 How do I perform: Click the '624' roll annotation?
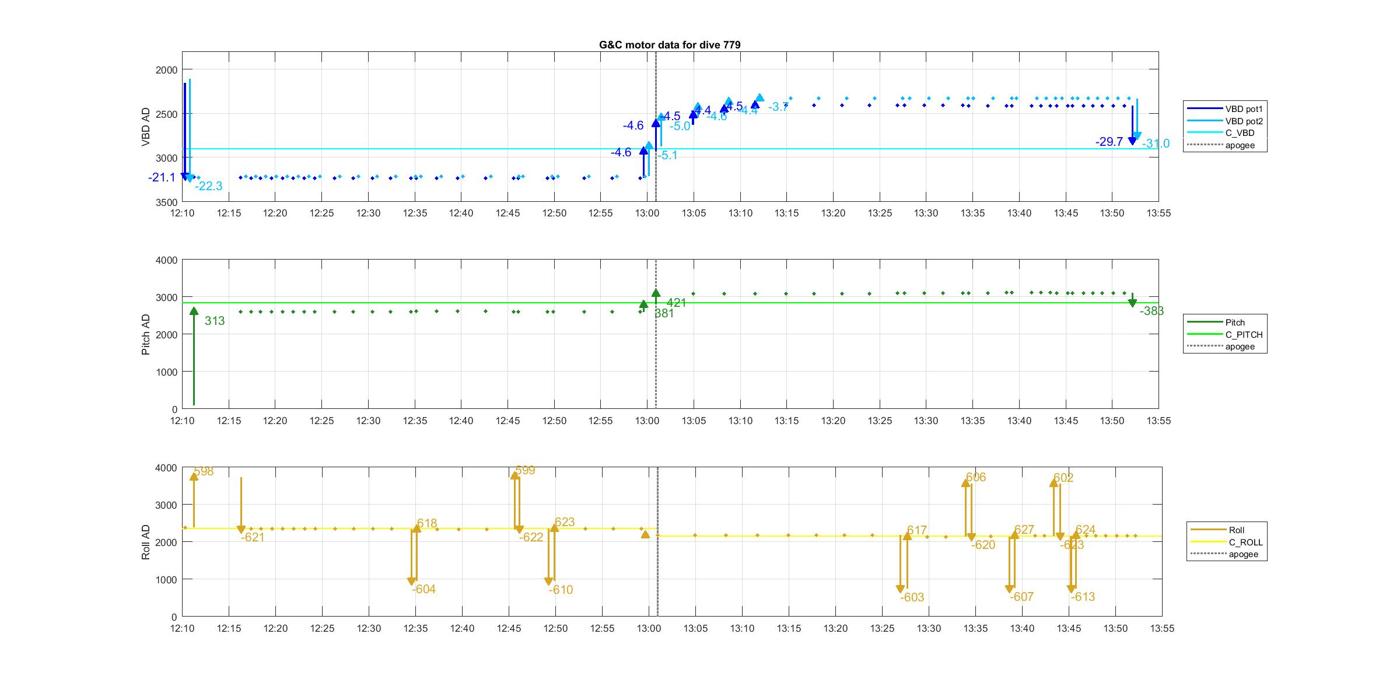pos(1085,531)
